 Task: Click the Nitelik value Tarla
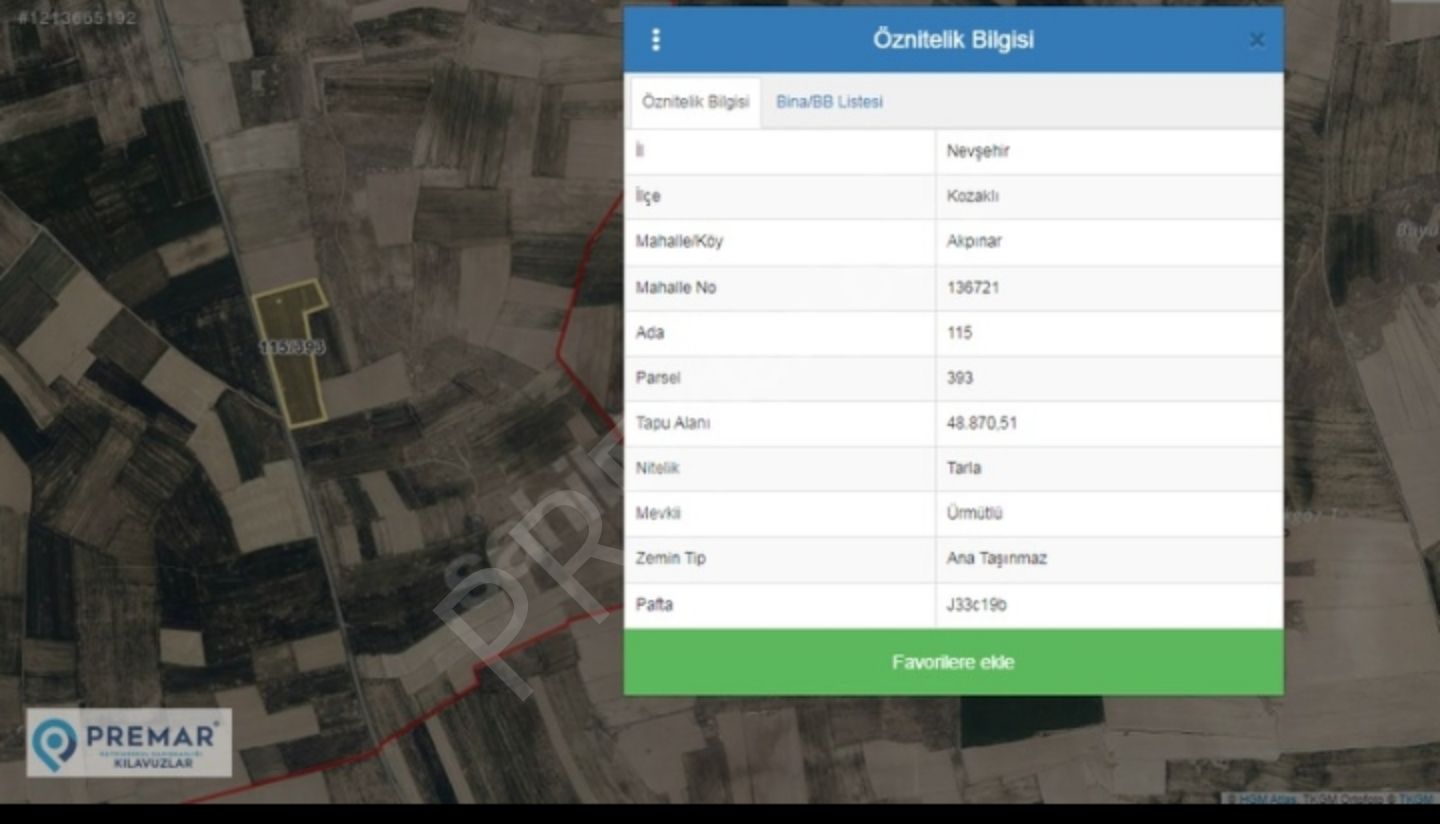click(963, 468)
